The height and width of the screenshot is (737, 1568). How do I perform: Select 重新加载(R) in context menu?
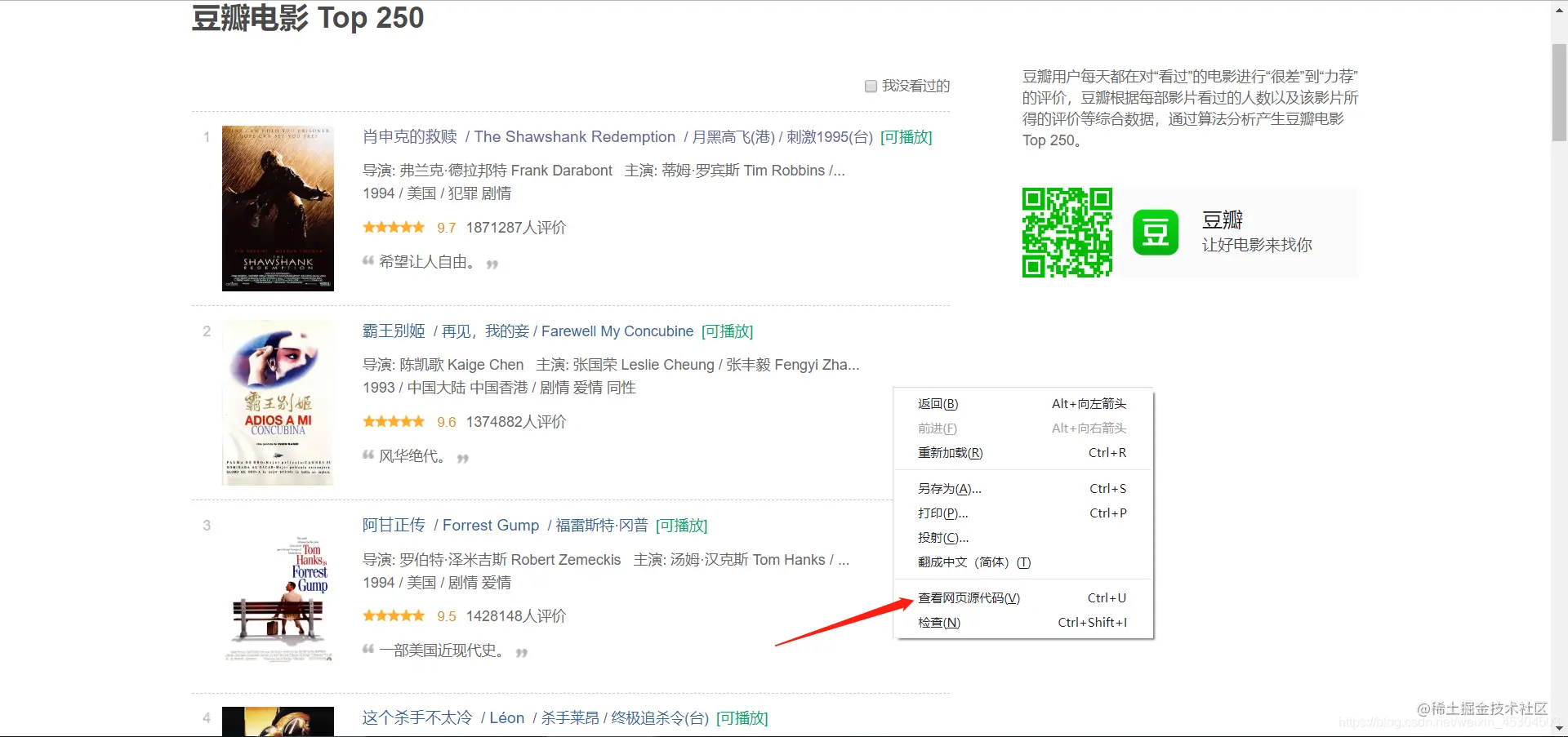[1023, 453]
